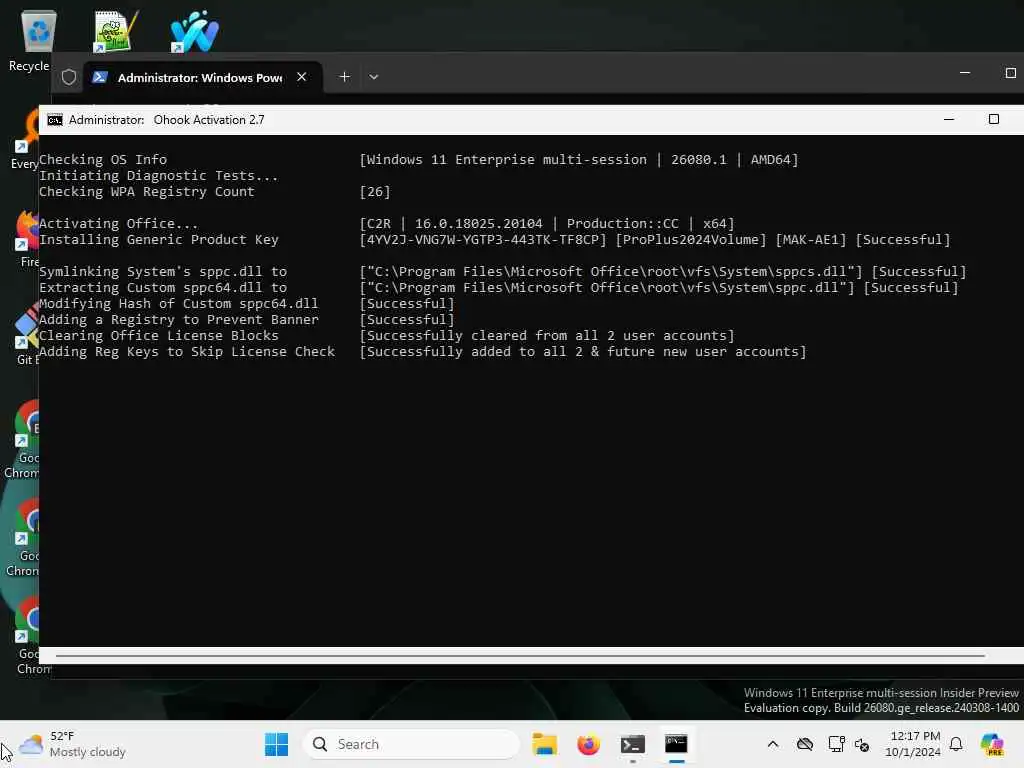The height and width of the screenshot is (768, 1024).
Task: Open the weather widget showing 52°F
Action: tap(72, 744)
